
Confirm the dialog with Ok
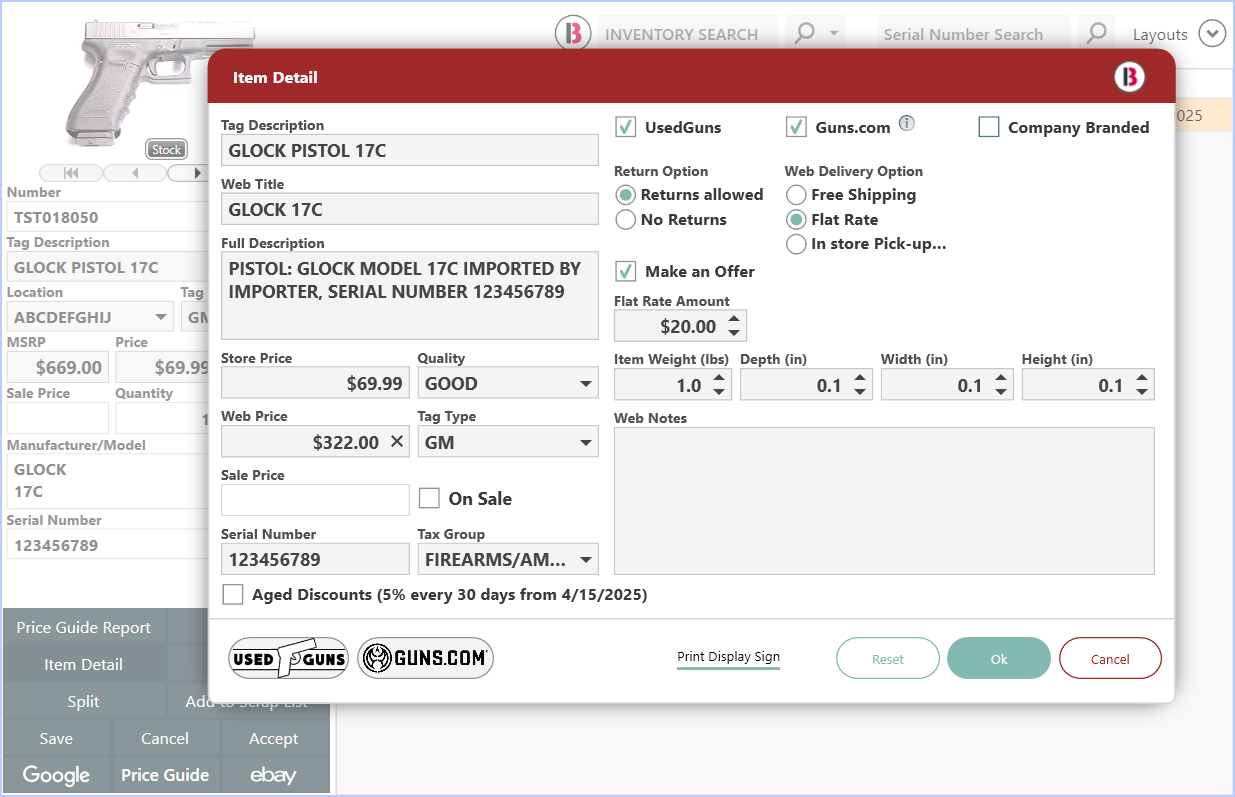(x=999, y=659)
